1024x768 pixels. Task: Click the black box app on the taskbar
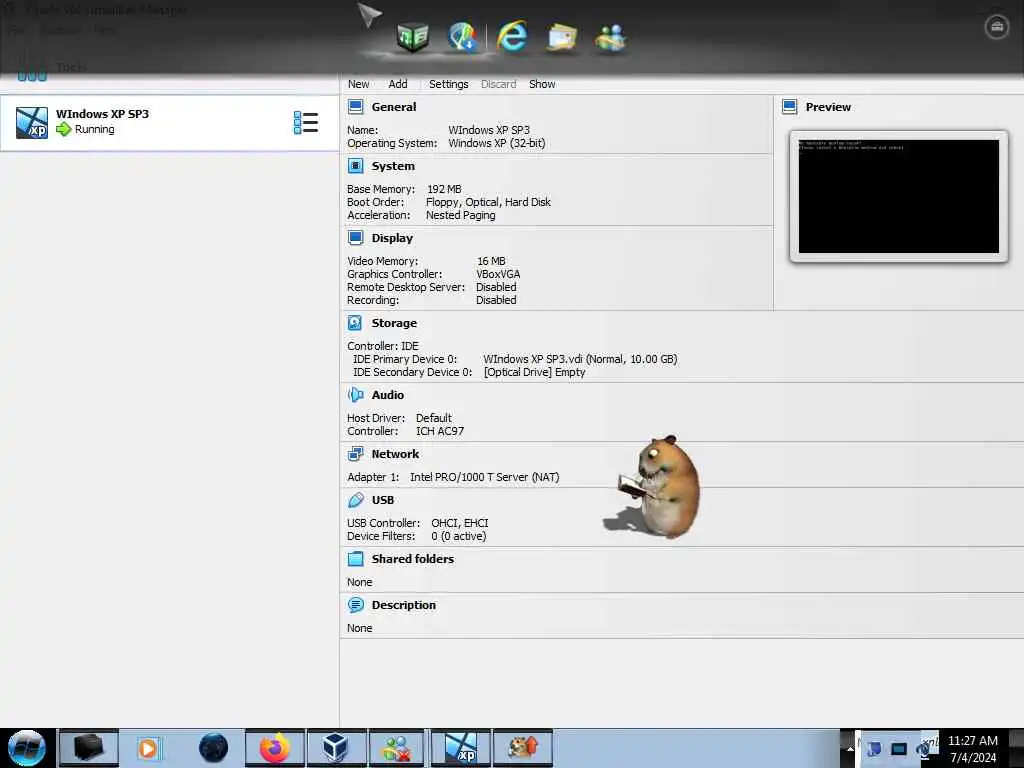[89, 748]
